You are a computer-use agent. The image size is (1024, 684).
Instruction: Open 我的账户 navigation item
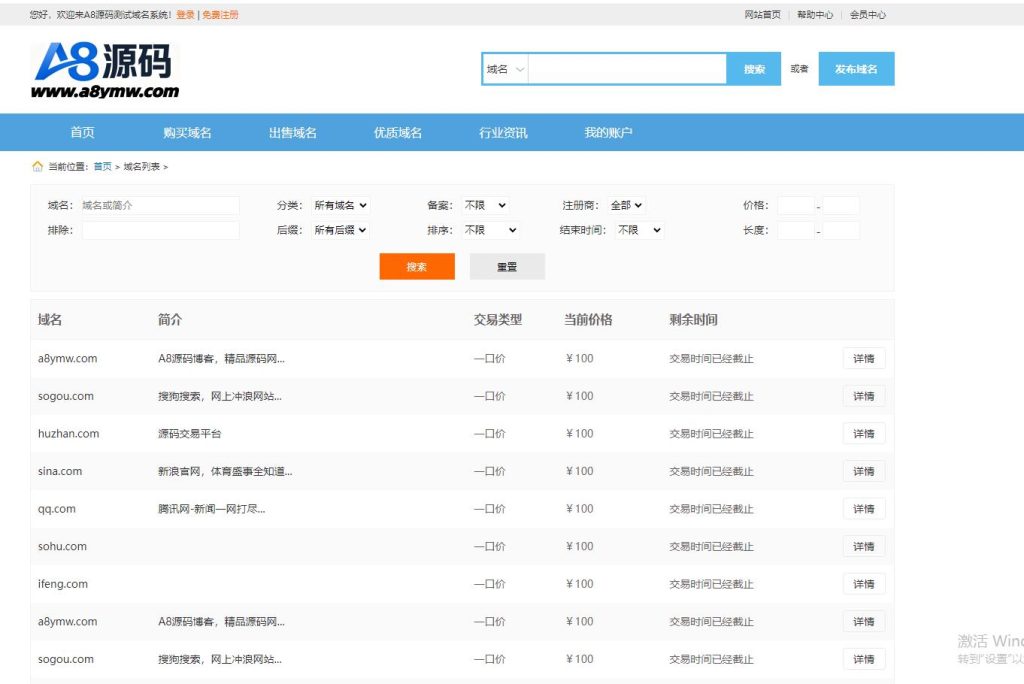click(x=608, y=133)
